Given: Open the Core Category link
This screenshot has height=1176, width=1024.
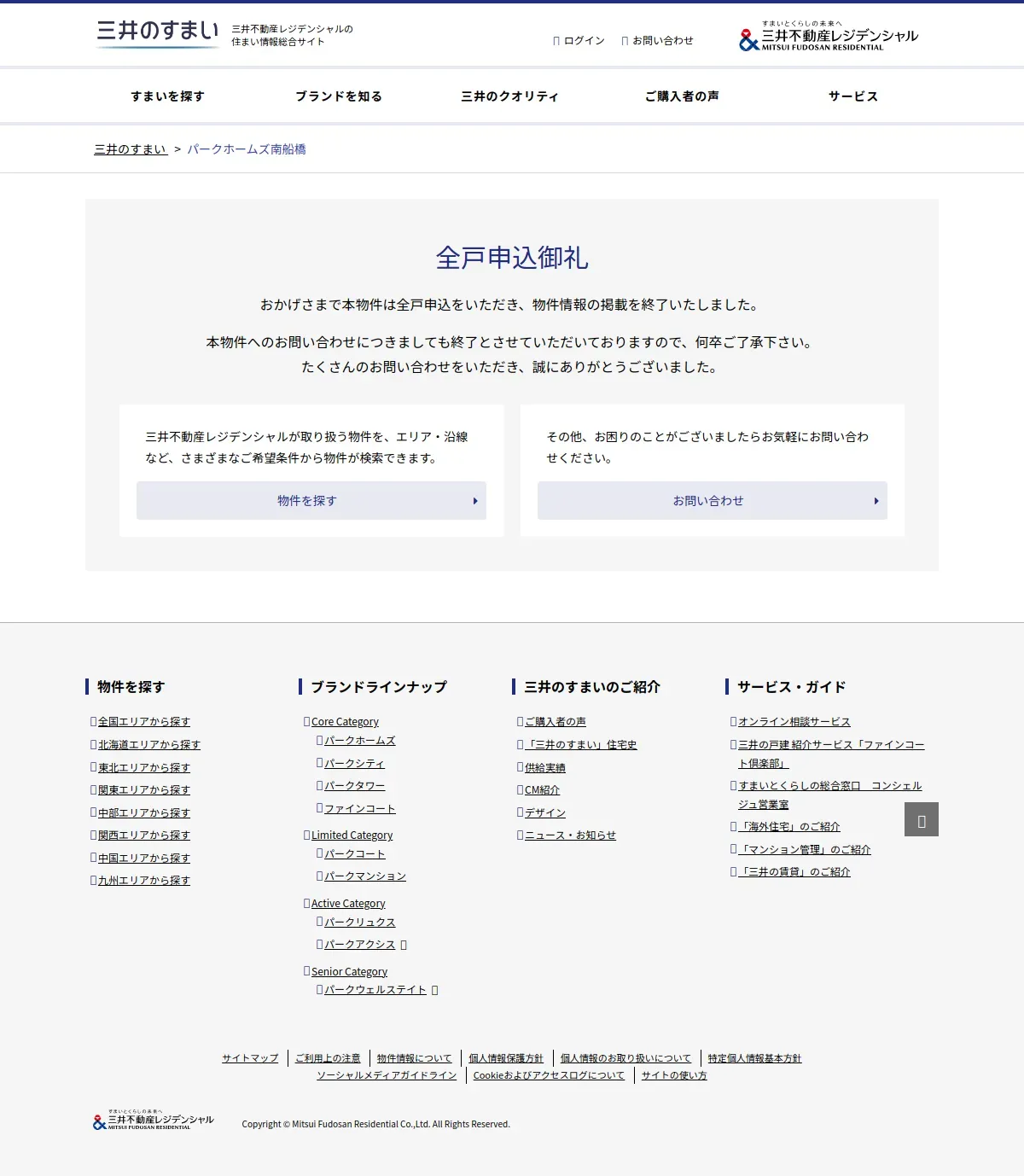Looking at the screenshot, I should 345,722.
